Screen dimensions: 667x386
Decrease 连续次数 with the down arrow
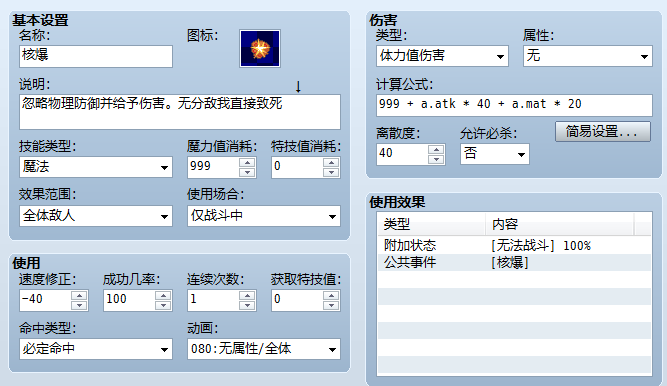(x=247, y=305)
